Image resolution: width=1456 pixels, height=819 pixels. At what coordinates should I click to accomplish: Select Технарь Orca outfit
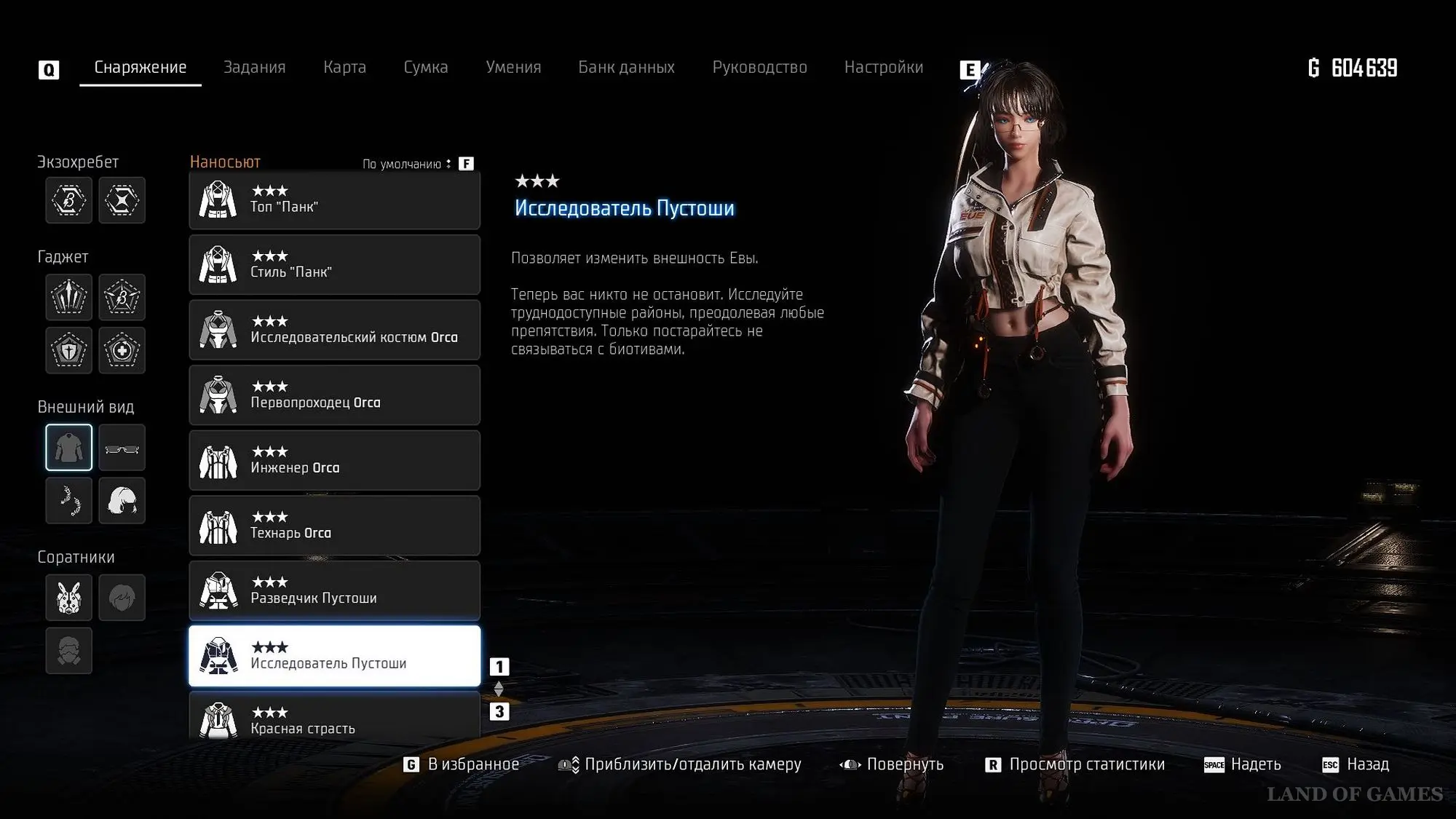335,526
